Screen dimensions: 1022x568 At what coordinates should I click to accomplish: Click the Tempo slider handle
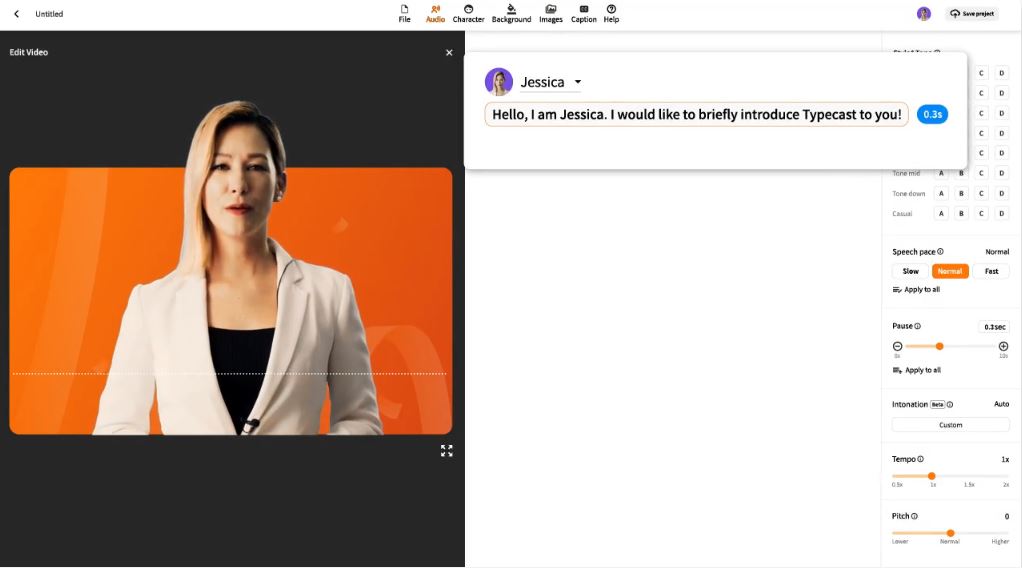932,476
